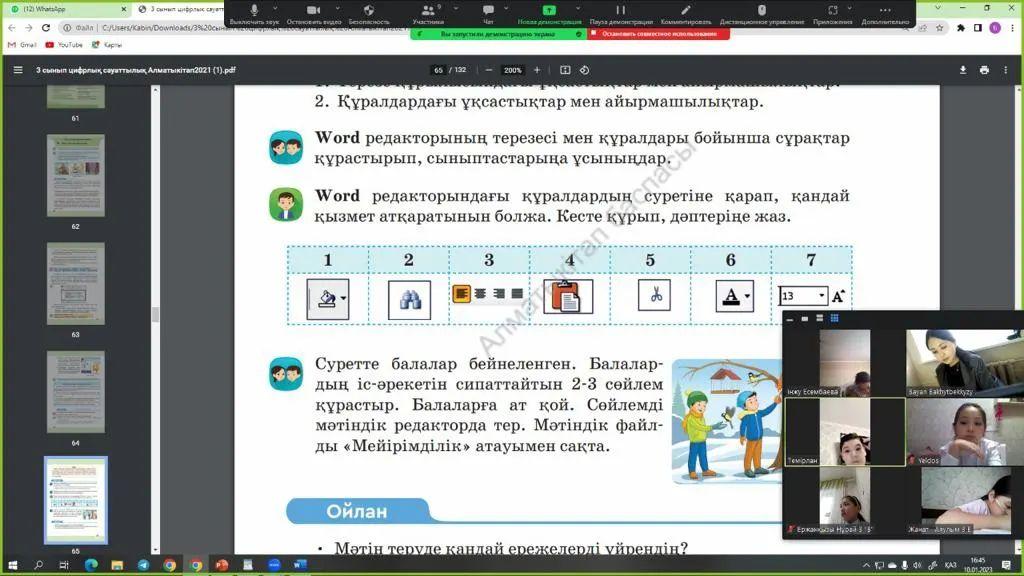
Task: Go back in Chrome
Action: 12,28
